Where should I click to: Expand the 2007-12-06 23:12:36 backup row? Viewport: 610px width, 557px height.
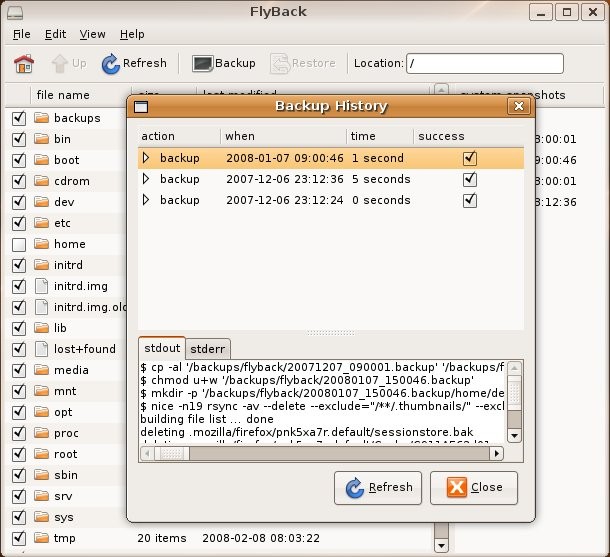click(x=146, y=179)
